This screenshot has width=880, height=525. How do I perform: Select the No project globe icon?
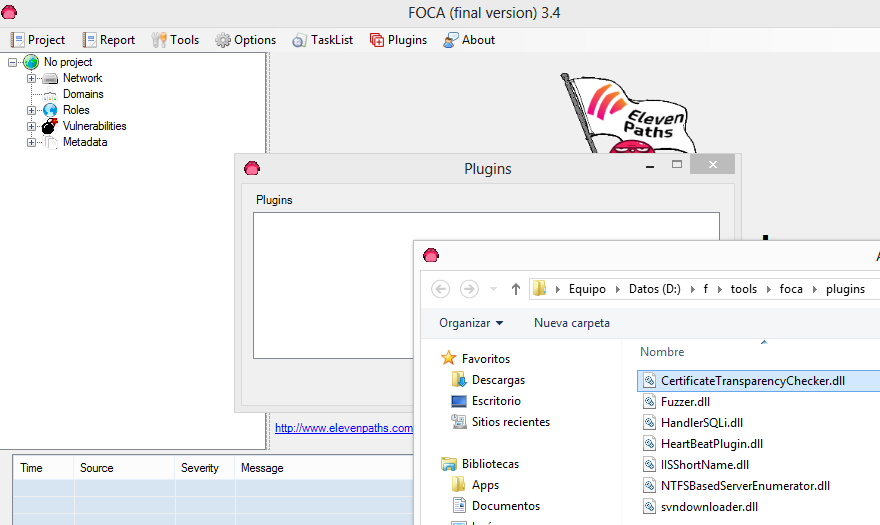coord(31,62)
